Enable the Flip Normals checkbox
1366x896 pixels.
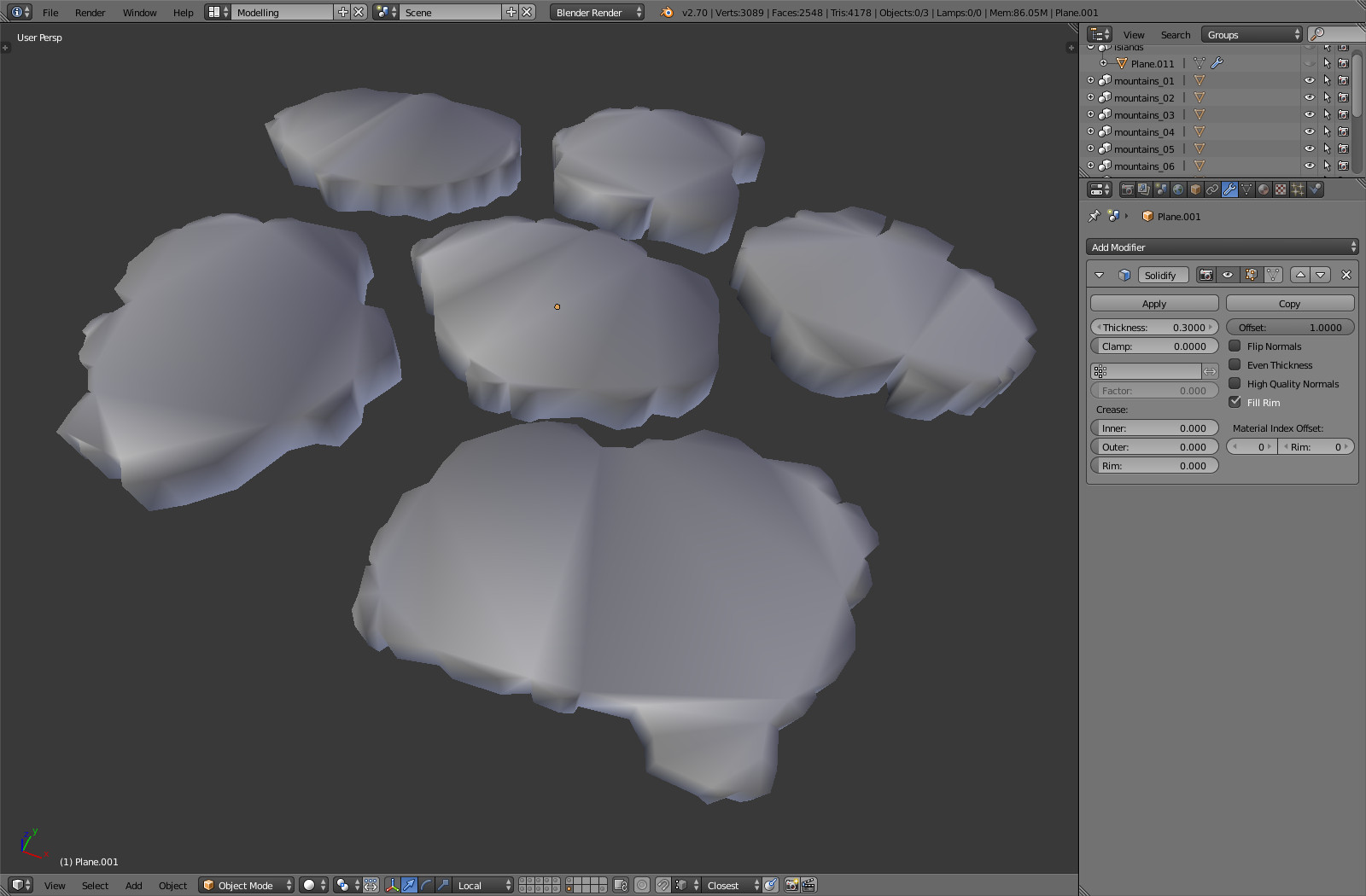tap(1235, 346)
